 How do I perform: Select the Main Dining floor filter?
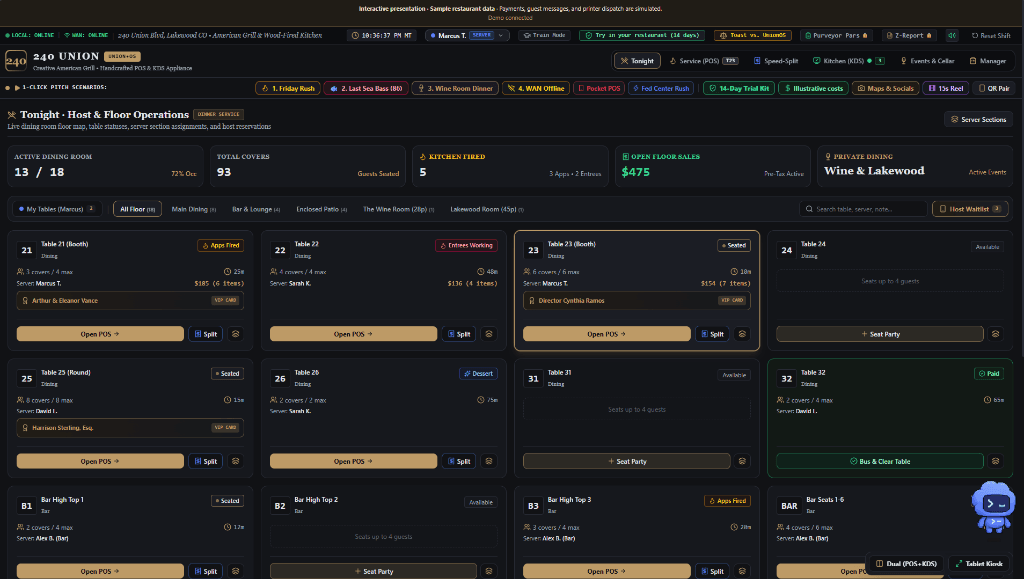[193, 209]
